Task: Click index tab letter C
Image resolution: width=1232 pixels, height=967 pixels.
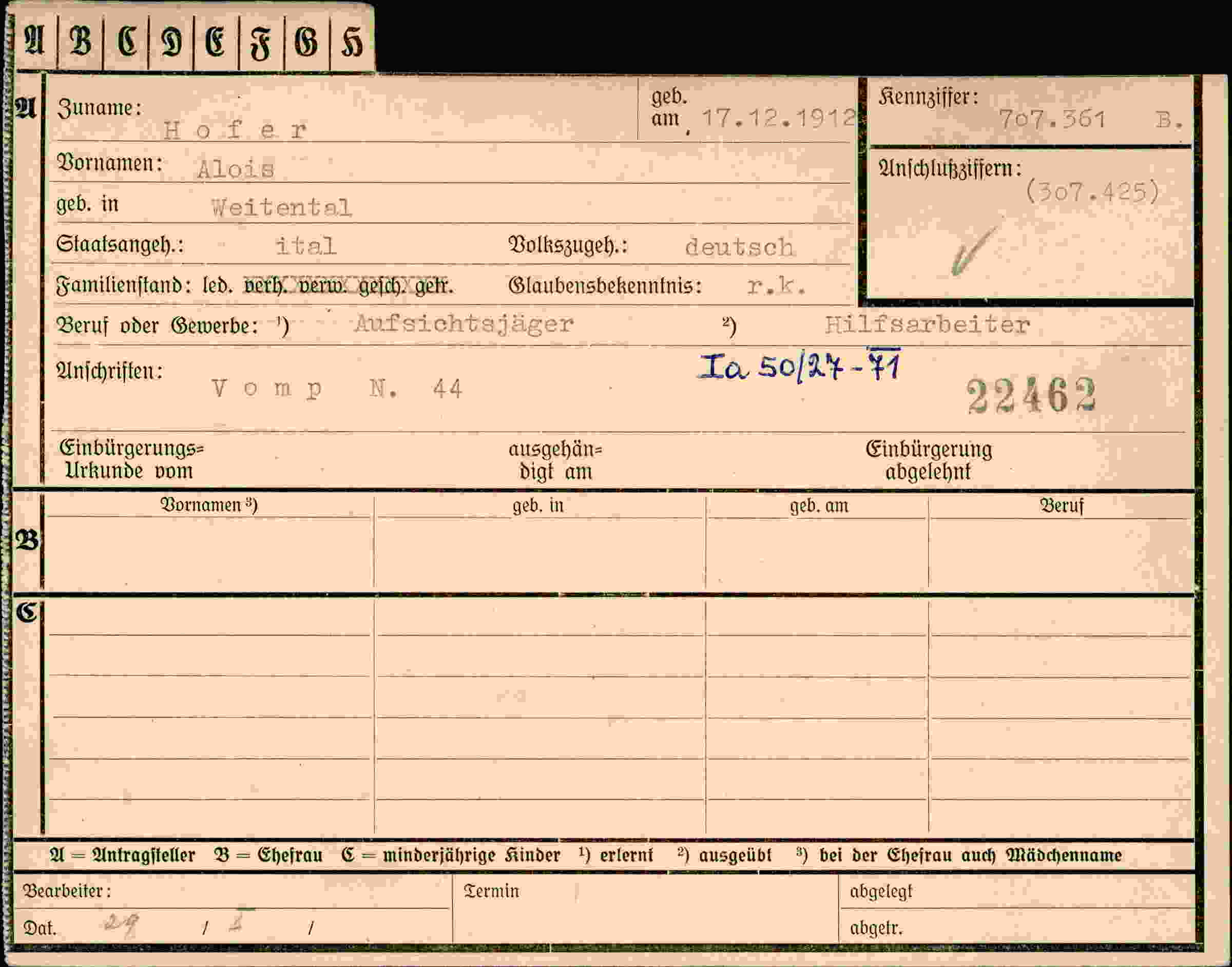Action: point(126,42)
